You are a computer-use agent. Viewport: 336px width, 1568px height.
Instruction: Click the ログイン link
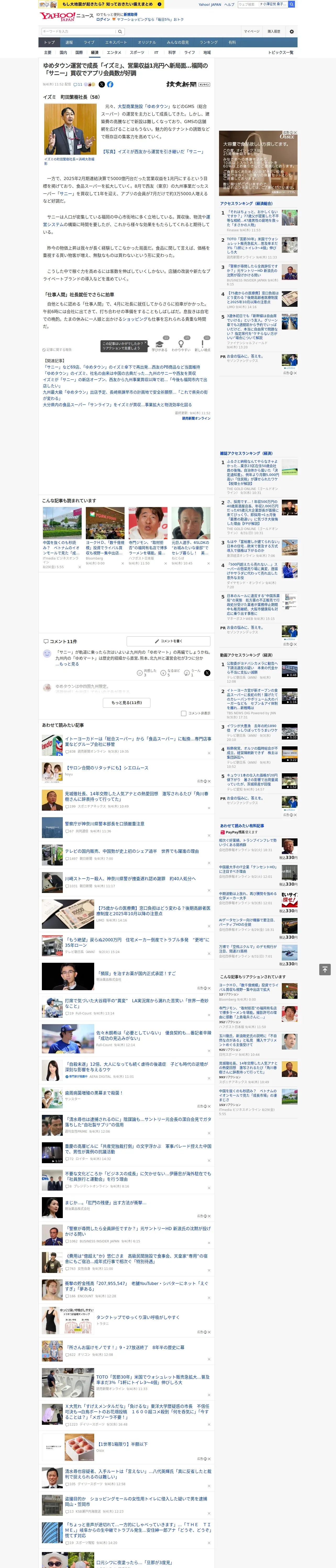(x=103, y=20)
